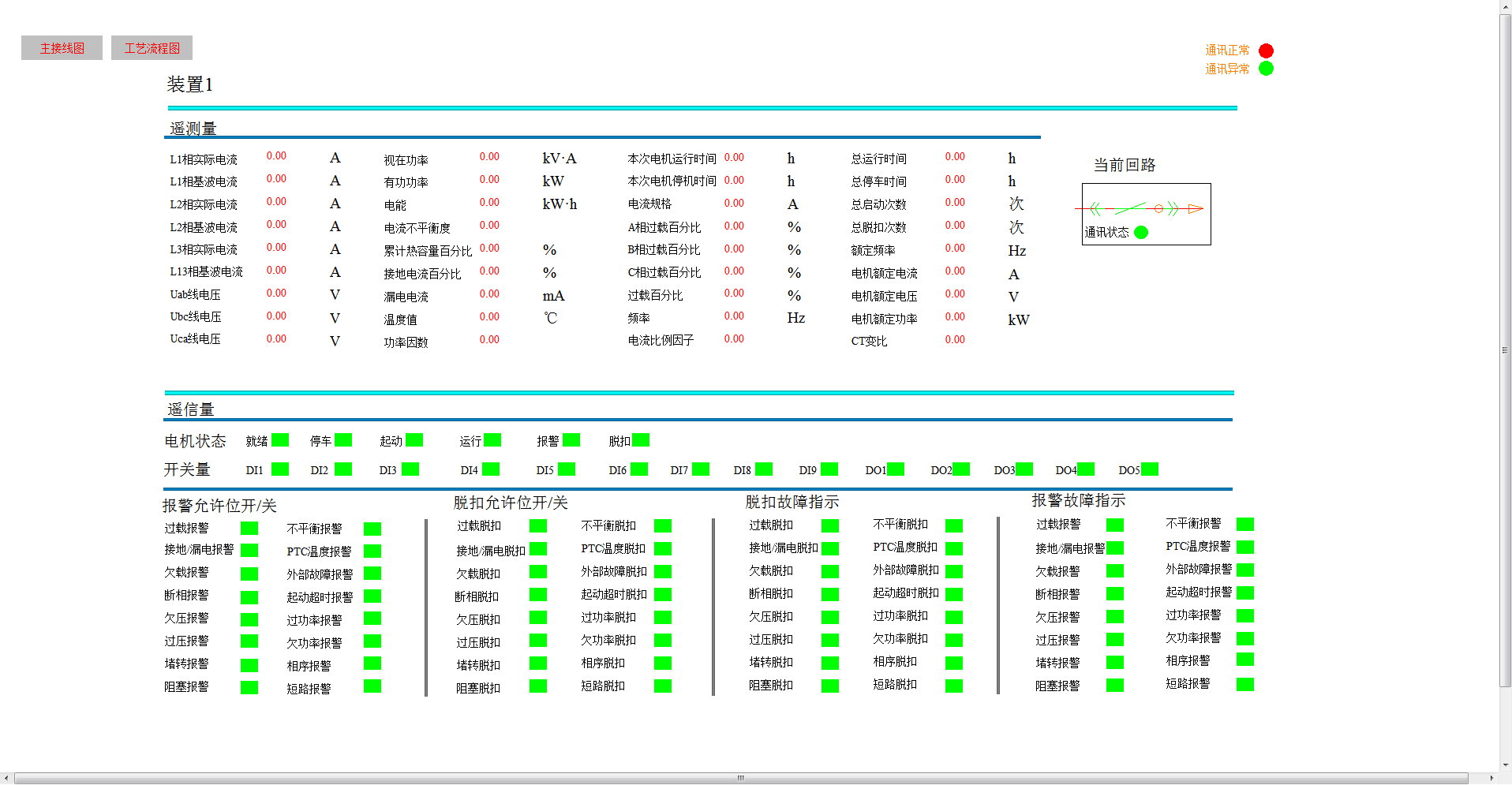Toggle the DI1 switch indicator
The height and width of the screenshot is (785, 1512).
(x=279, y=469)
